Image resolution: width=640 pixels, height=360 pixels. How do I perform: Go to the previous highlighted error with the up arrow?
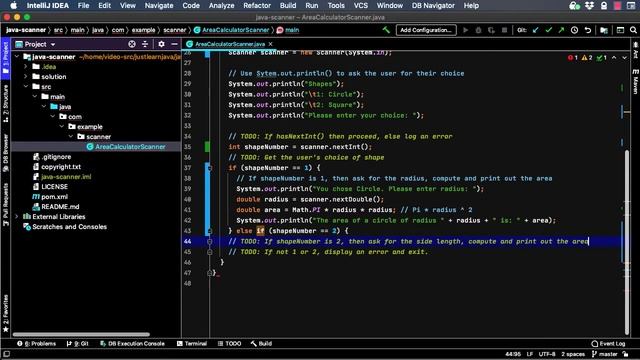coord(614,58)
